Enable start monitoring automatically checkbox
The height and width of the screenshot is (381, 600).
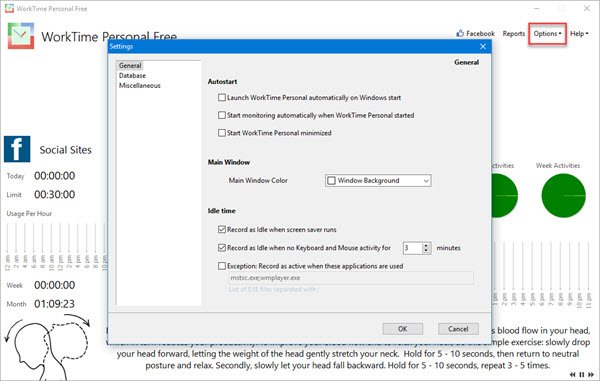(222, 115)
